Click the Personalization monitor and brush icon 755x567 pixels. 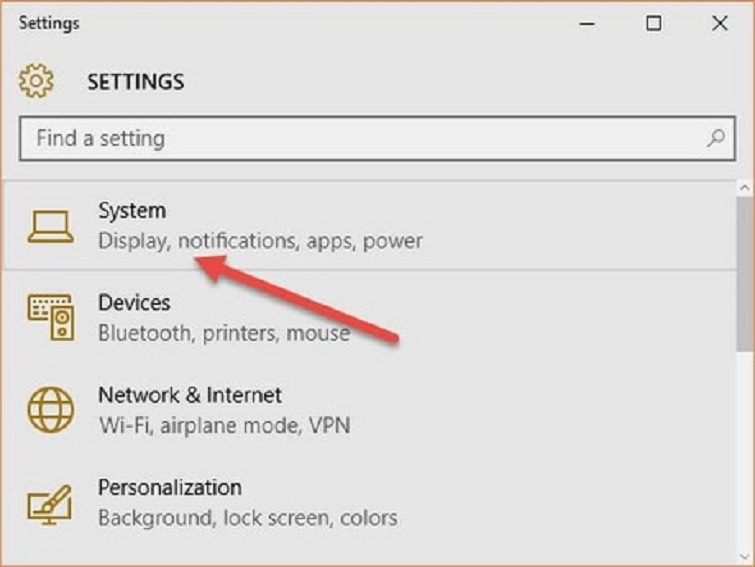[x=50, y=502]
